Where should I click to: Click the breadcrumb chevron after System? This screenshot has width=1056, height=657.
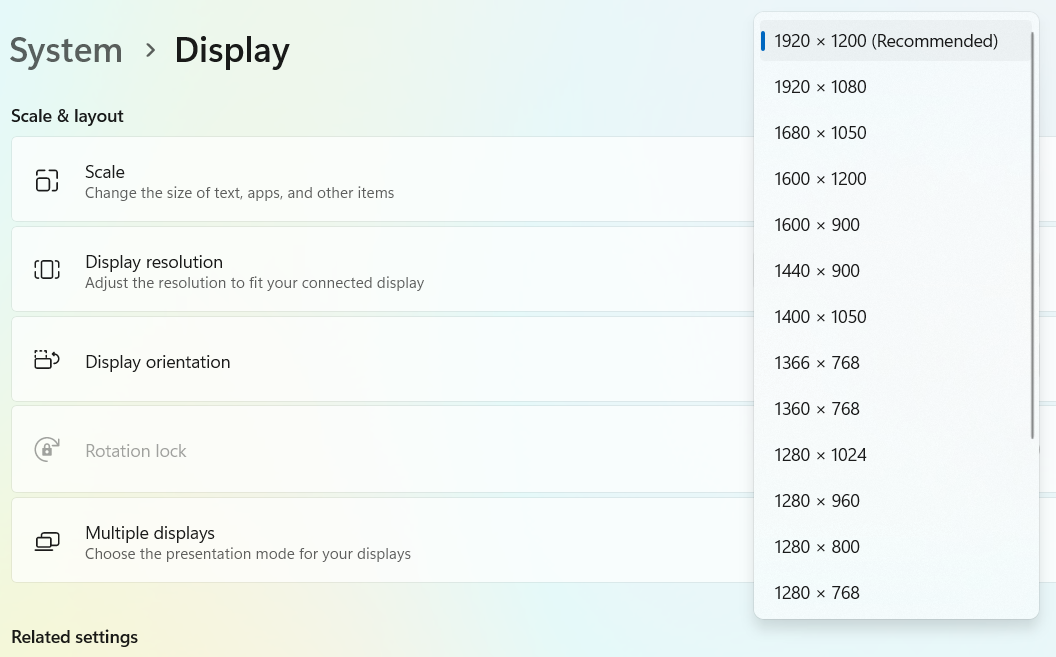pyautogui.click(x=151, y=50)
